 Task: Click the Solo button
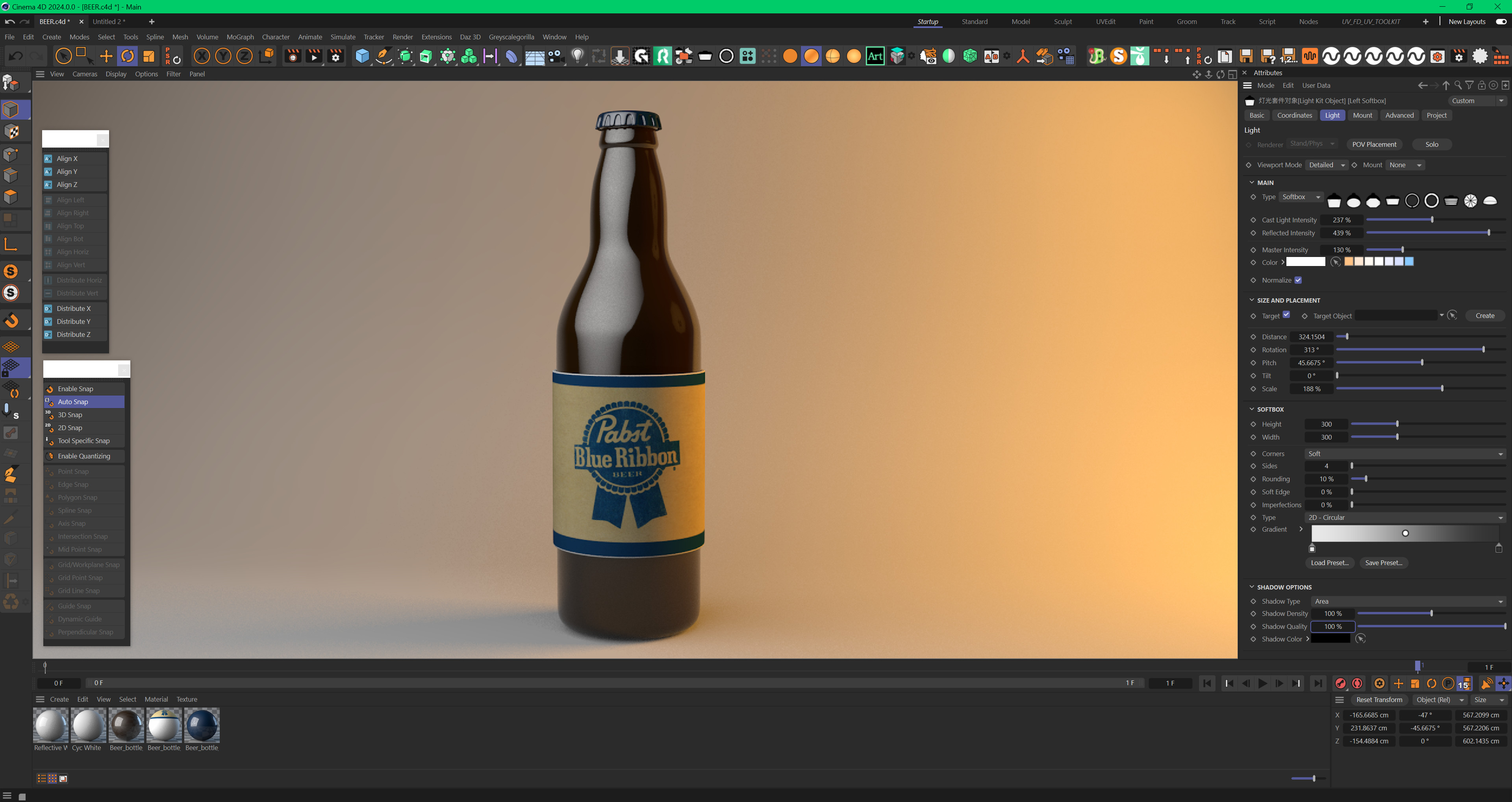point(1432,144)
